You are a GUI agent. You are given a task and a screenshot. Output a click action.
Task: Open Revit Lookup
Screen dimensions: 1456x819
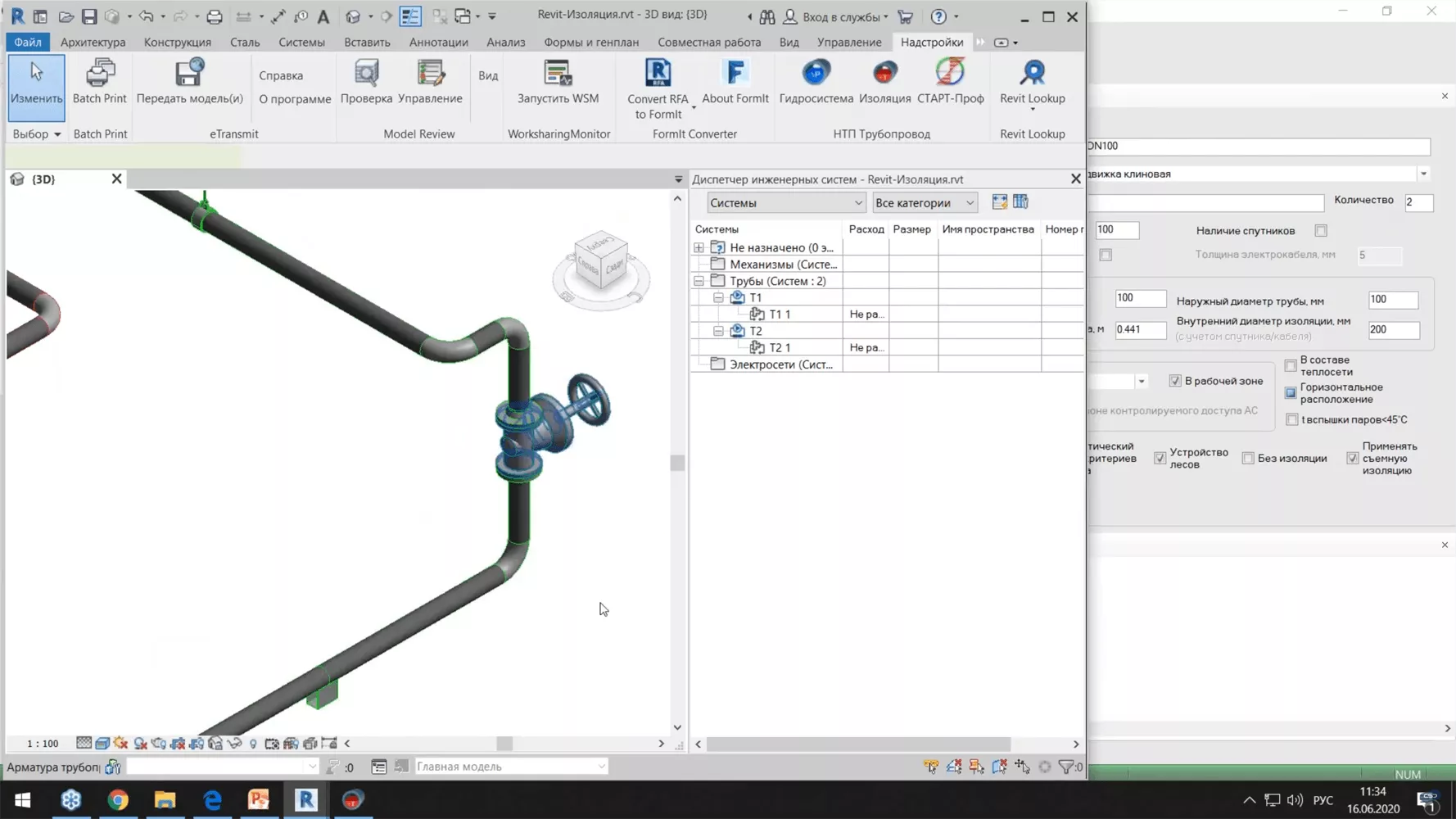click(1031, 82)
